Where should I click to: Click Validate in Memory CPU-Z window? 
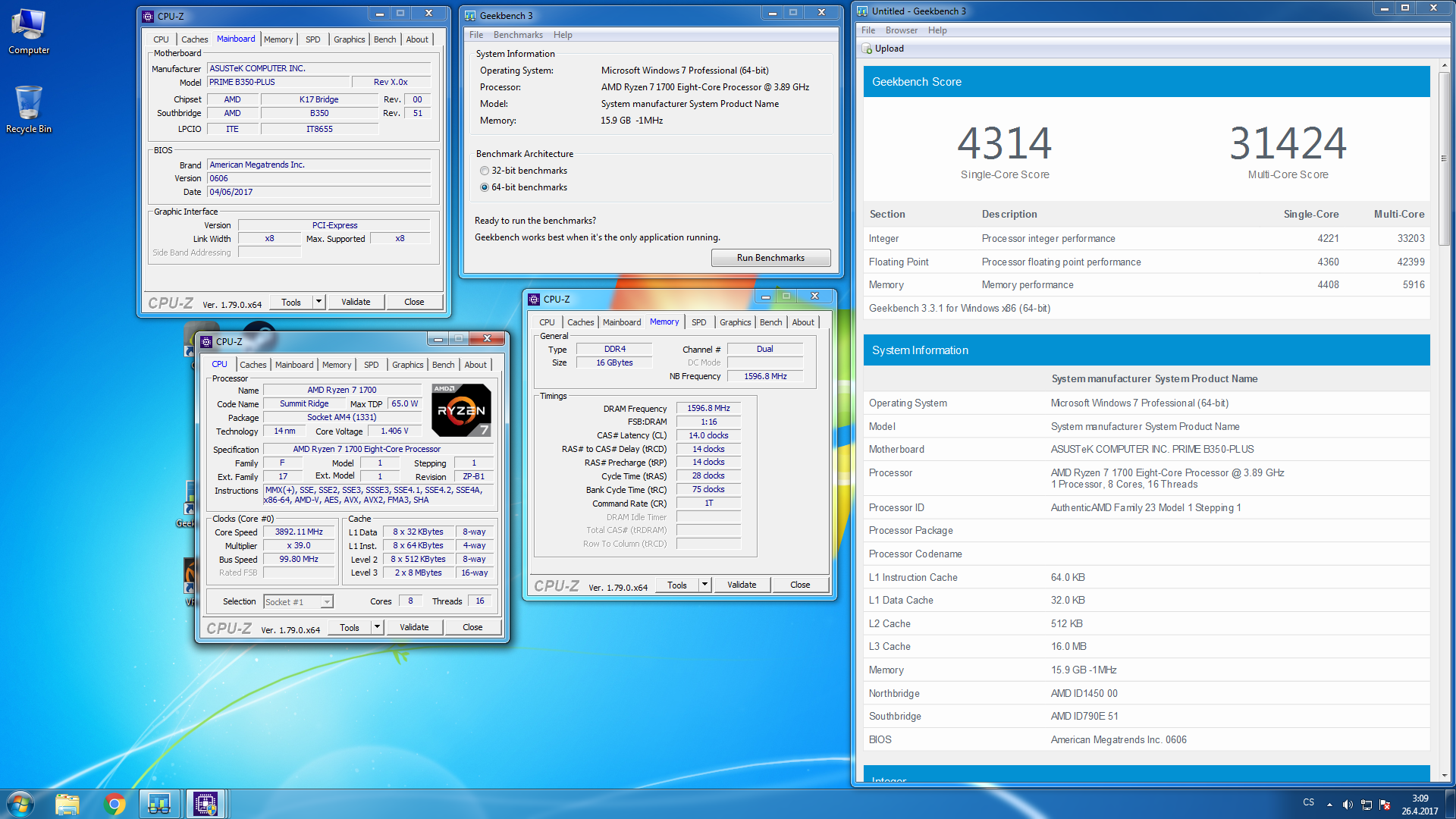pyautogui.click(x=742, y=585)
